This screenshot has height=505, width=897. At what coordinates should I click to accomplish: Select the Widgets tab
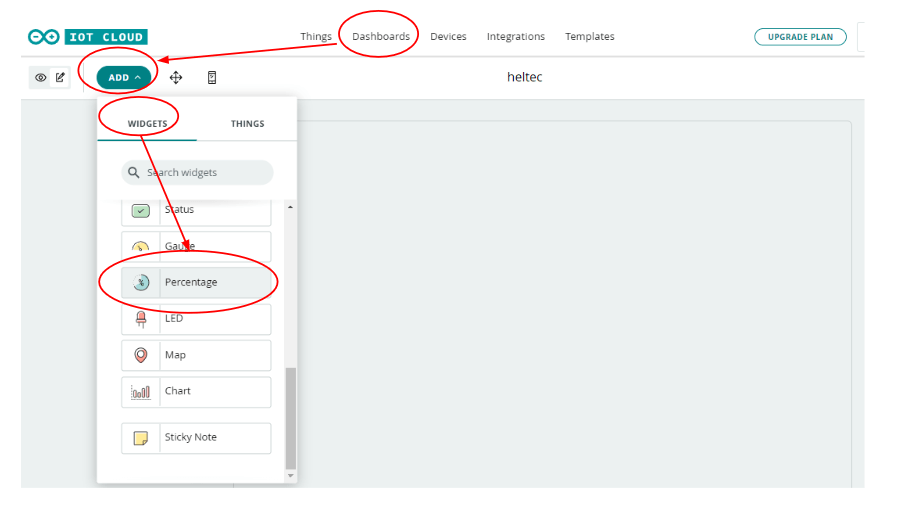147,124
